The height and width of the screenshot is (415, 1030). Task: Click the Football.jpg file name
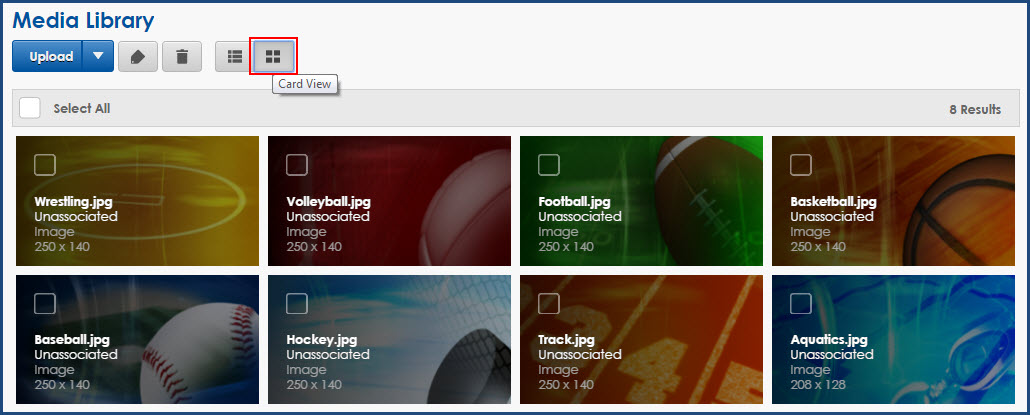click(x=574, y=202)
